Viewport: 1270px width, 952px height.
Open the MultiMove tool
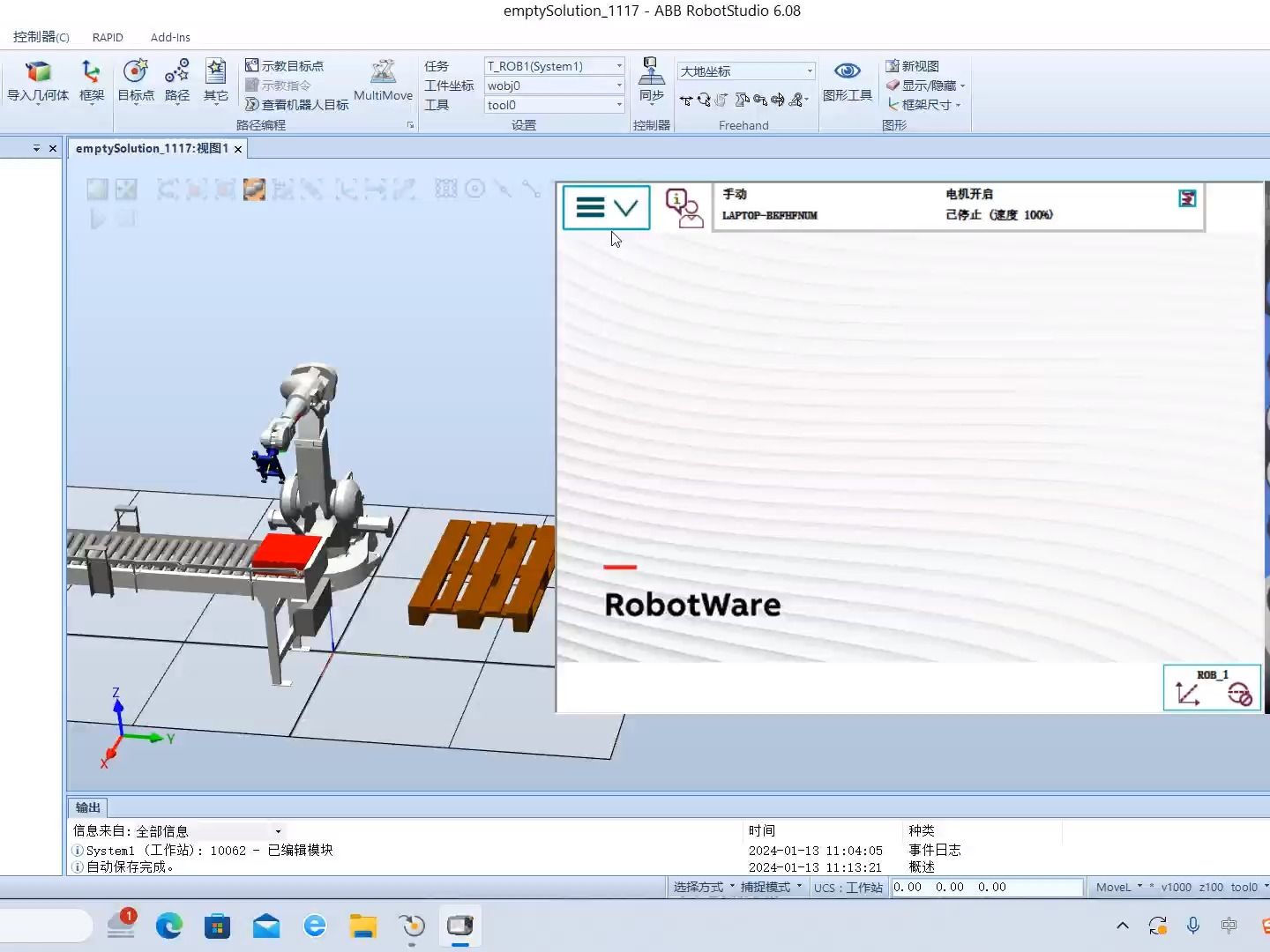(383, 82)
